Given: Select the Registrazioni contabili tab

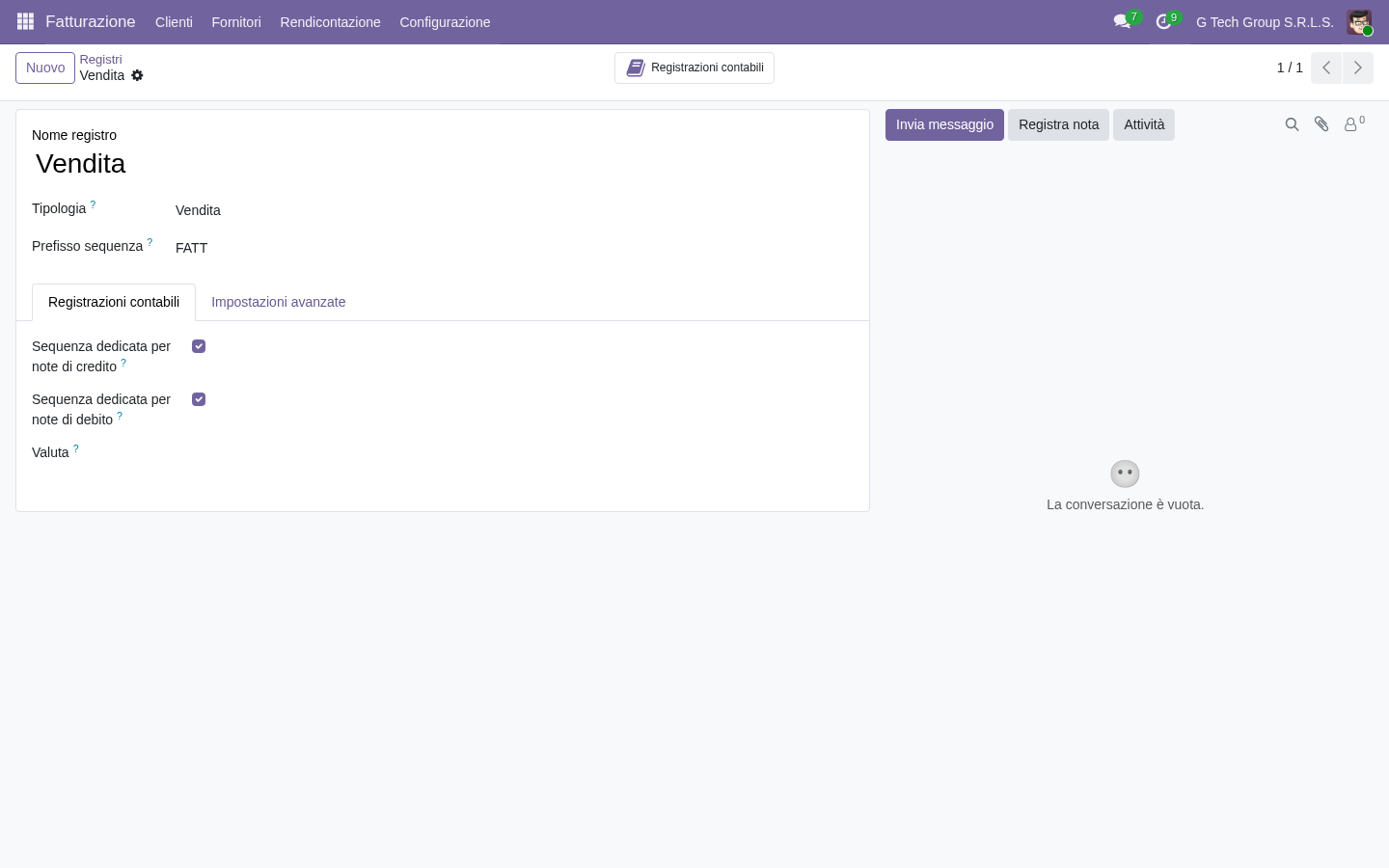Looking at the screenshot, I should coord(114,302).
